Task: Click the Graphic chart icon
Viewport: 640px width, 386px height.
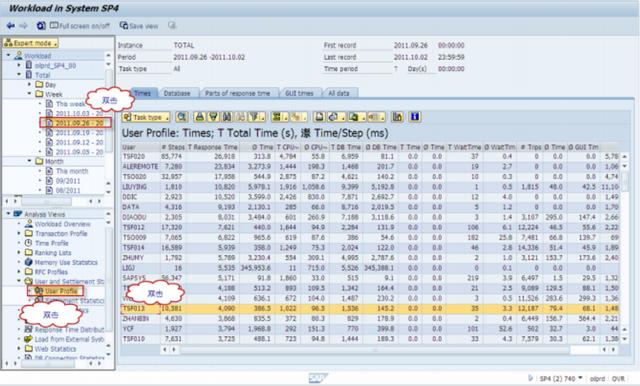Action: click(x=397, y=117)
